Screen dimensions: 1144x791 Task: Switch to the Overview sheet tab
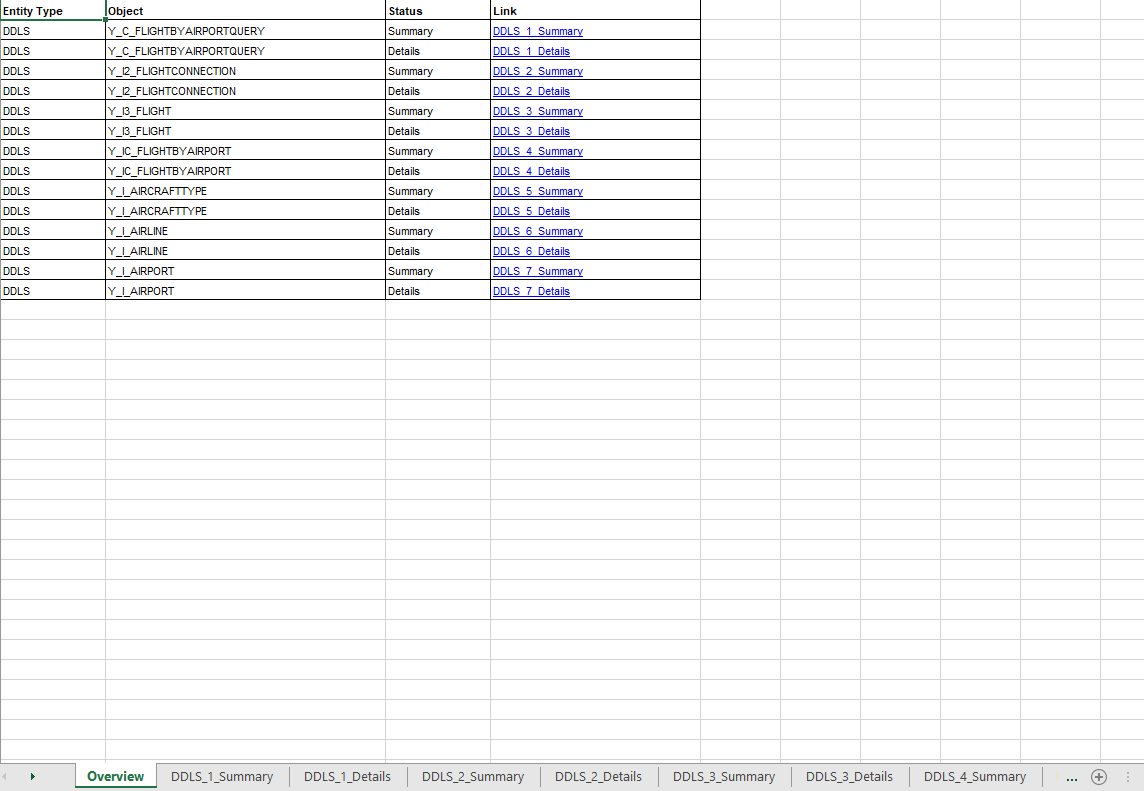(x=115, y=776)
